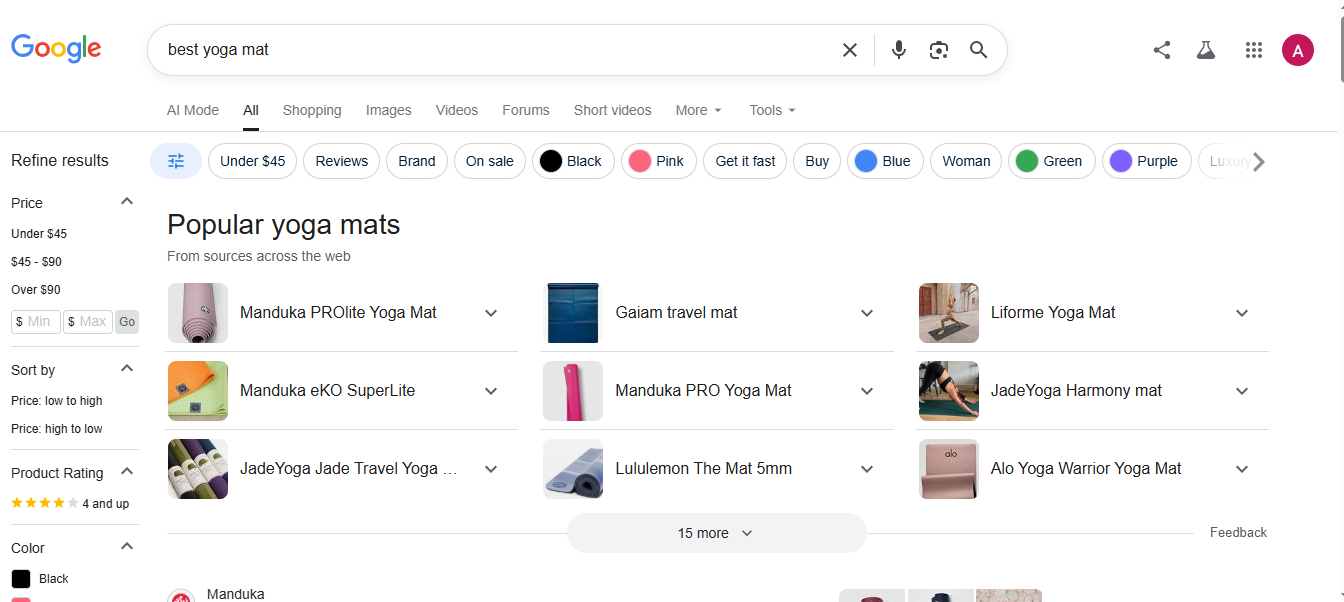Filter by Black color chip

tap(573, 161)
